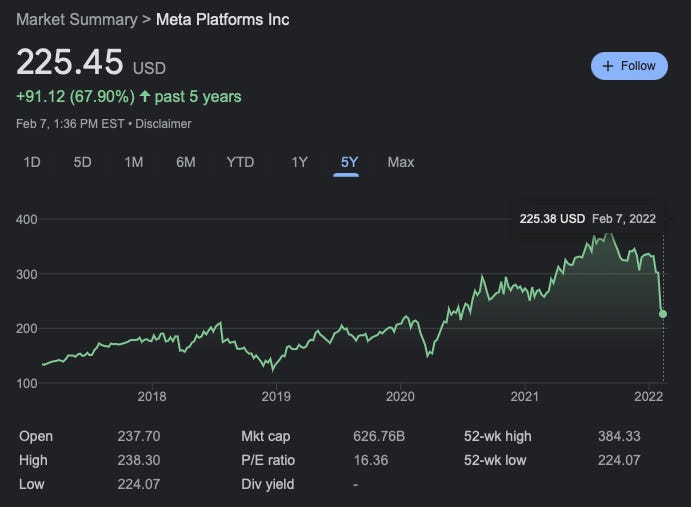The width and height of the screenshot is (691, 507).
Task: Click the High value 238.30
Action: 138,460
